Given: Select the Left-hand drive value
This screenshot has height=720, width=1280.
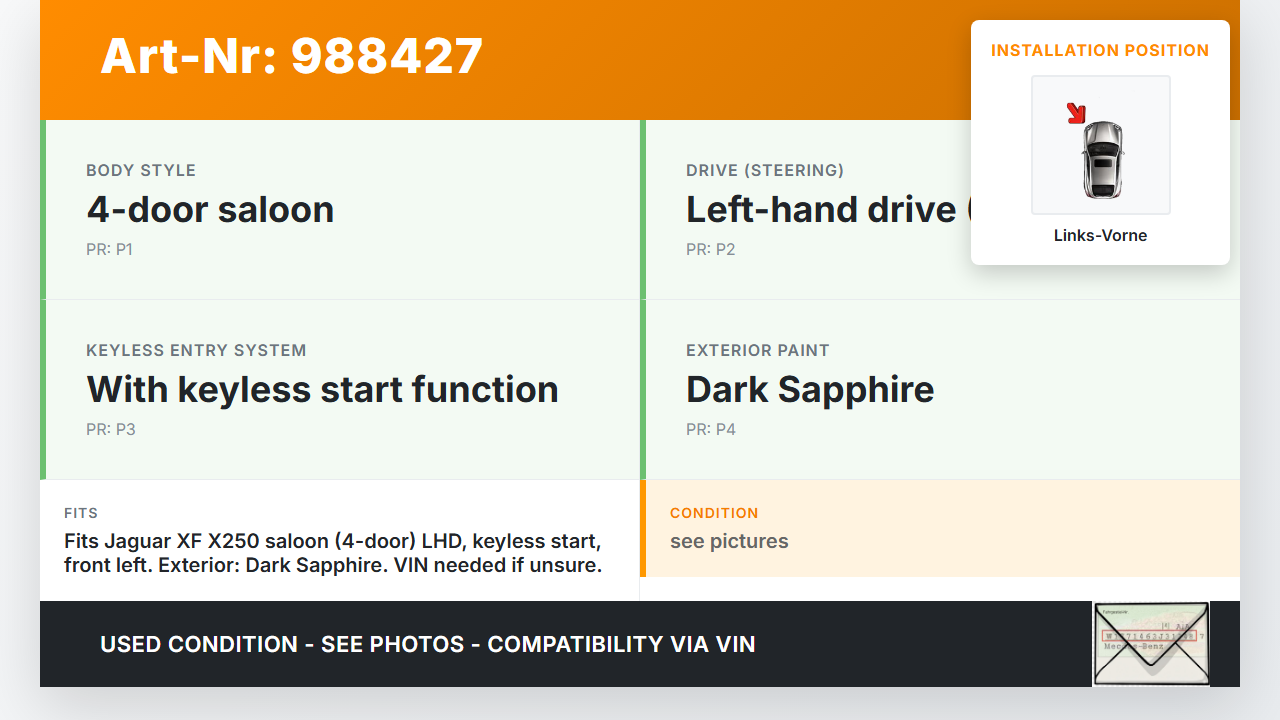Looking at the screenshot, I should pos(822,210).
